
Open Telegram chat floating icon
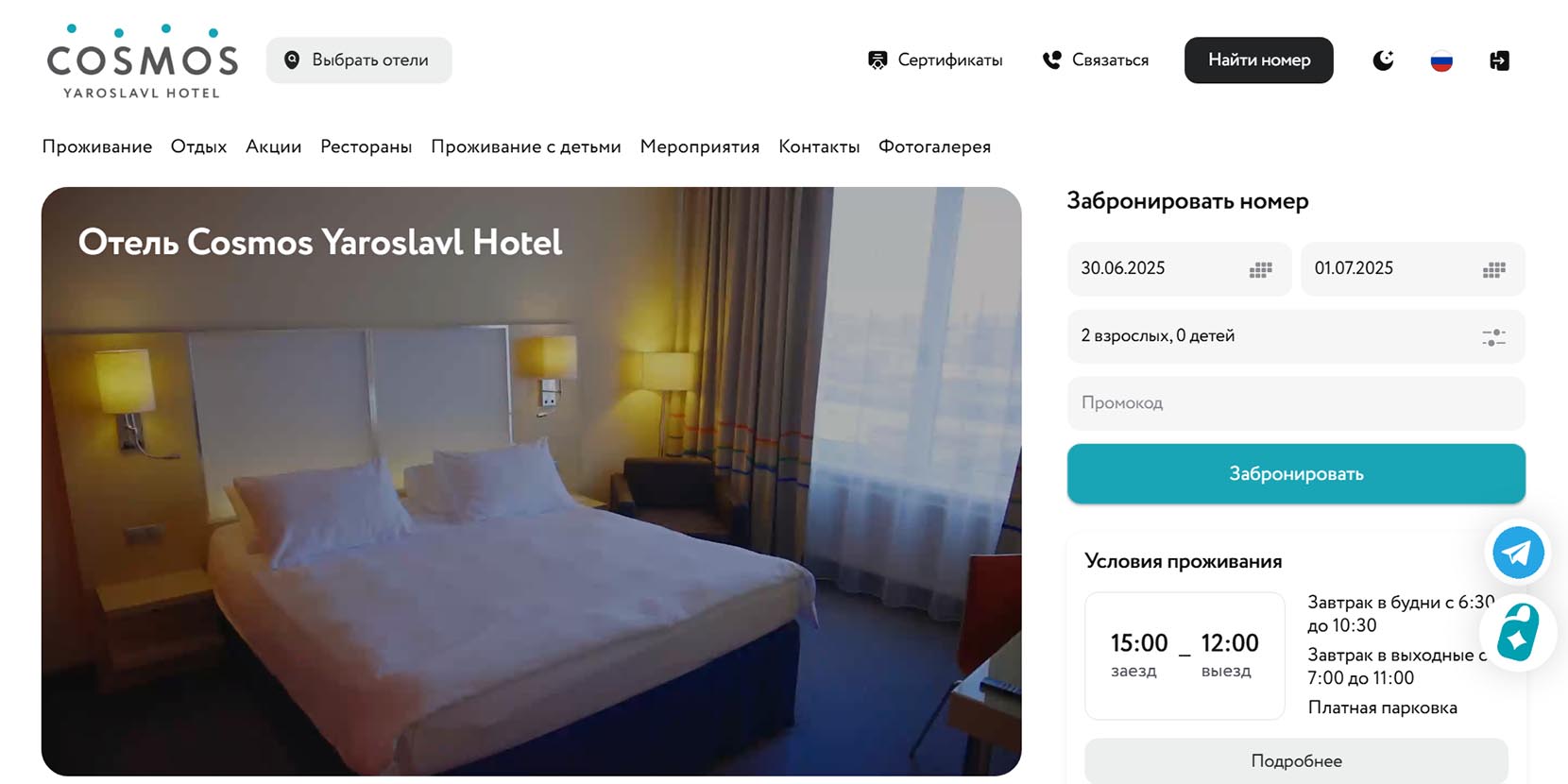(1518, 553)
